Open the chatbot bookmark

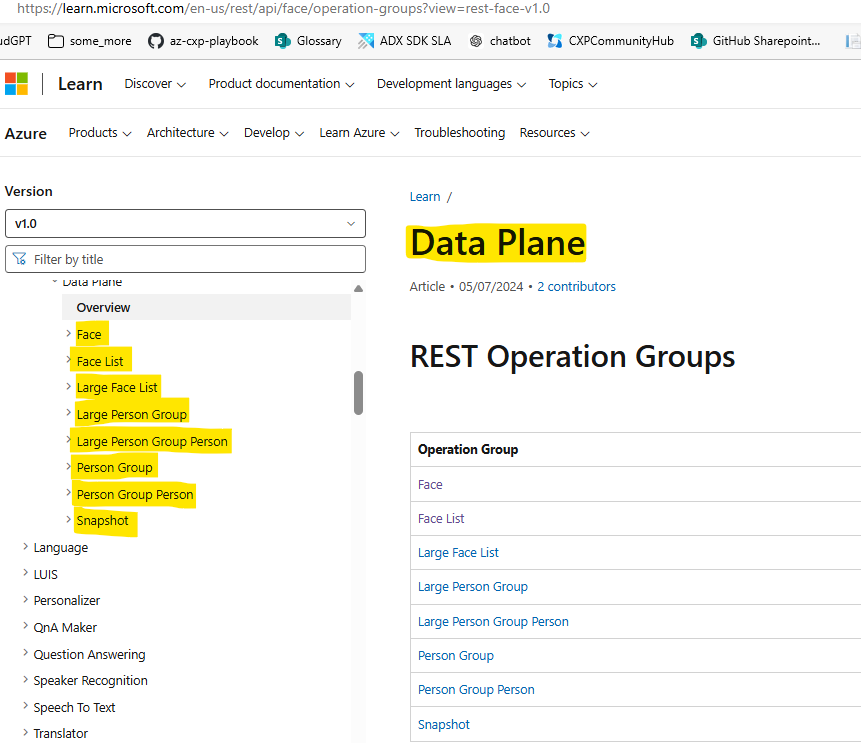point(500,41)
